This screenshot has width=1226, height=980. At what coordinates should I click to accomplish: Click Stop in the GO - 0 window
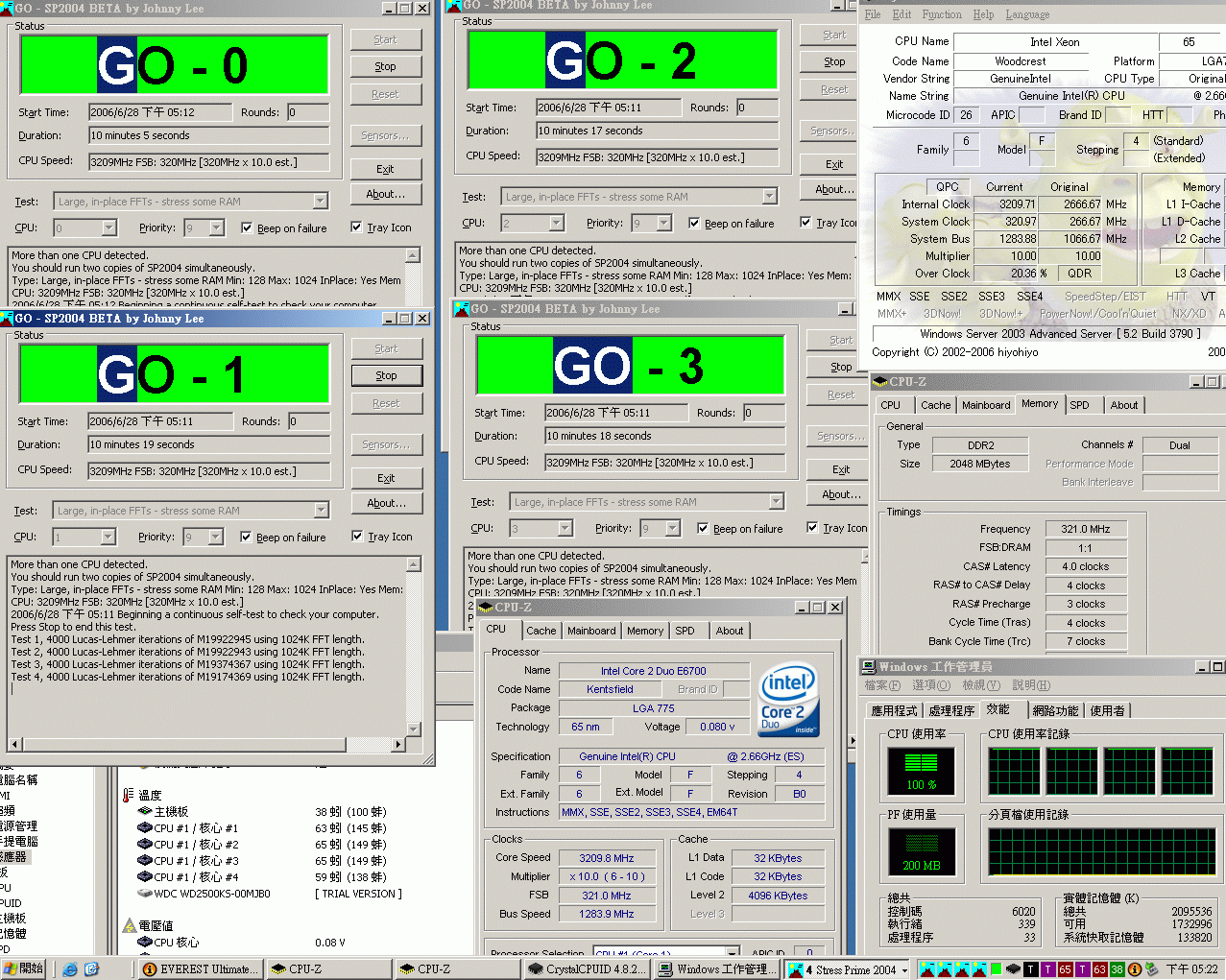pos(385,66)
